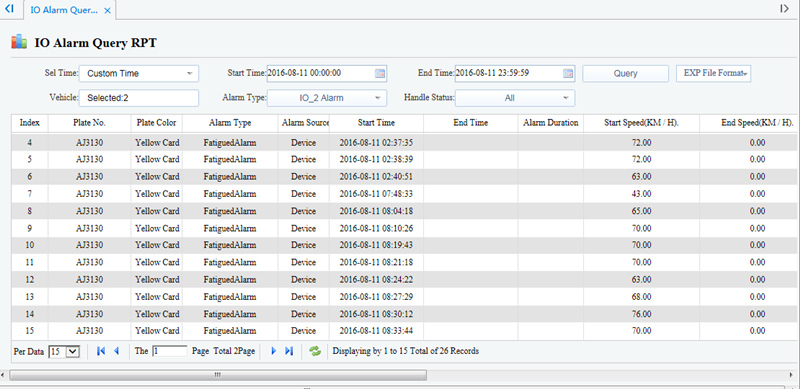Viewport: 800px width, 389px height.
Task: Click plate AJ3130 in index 7 row
Action: click(89, 194)
